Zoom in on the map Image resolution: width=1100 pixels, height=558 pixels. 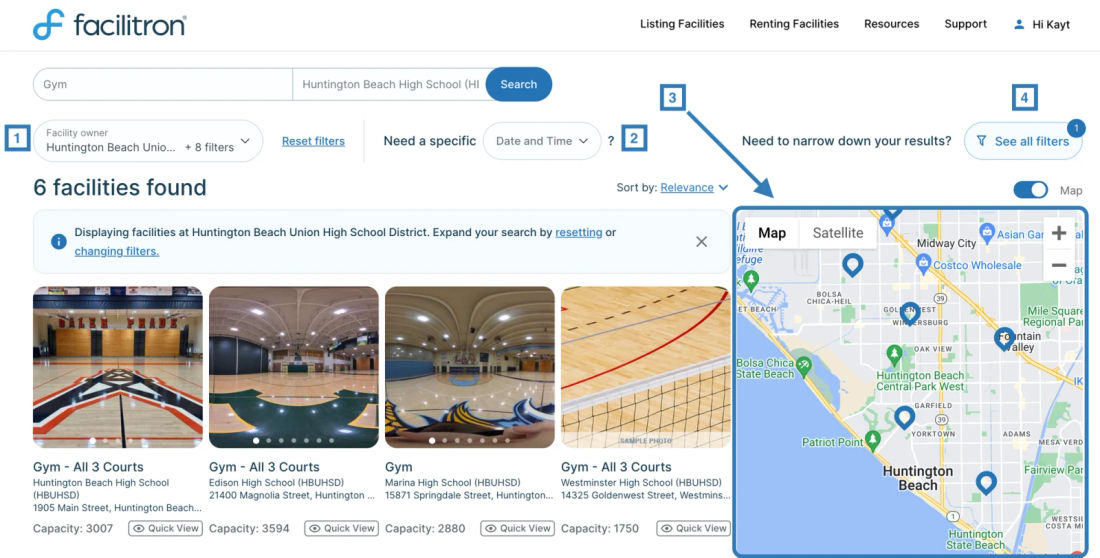1059,233
